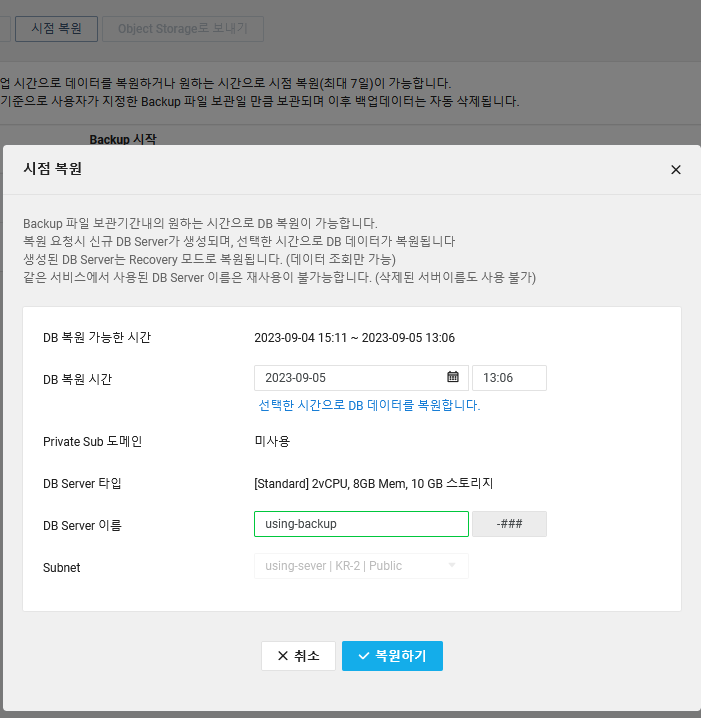Open the Subnet dropdown using-sever KR-2 Public

tap(361, 566)
